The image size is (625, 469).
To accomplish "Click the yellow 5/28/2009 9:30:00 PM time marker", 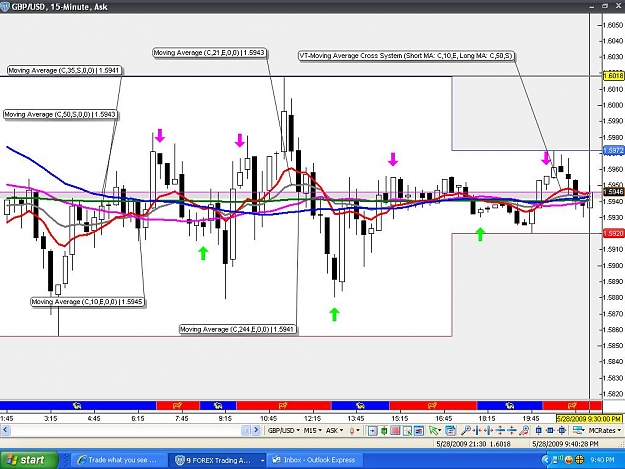I will click(x=589, y=418).
